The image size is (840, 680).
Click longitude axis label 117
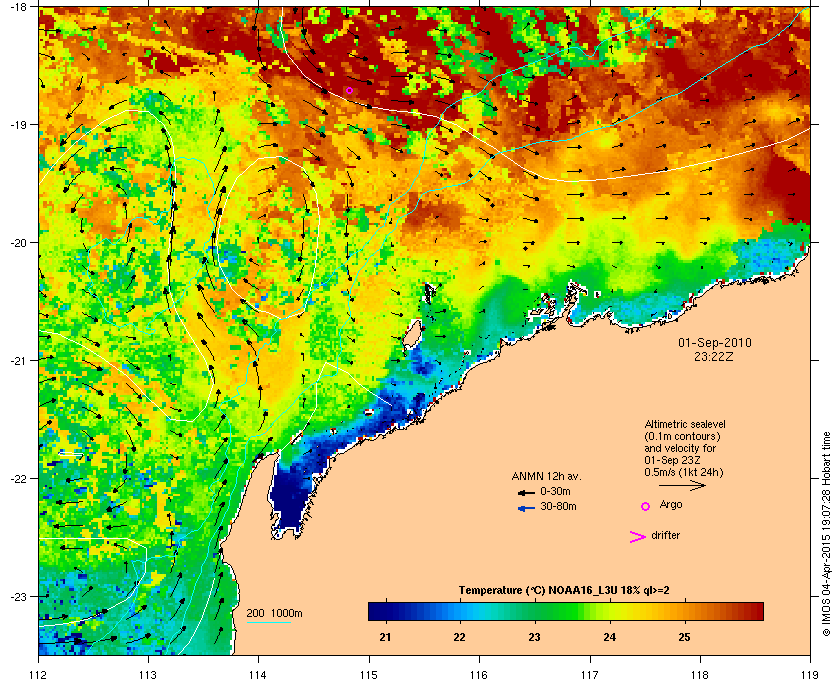coord(590,674)
